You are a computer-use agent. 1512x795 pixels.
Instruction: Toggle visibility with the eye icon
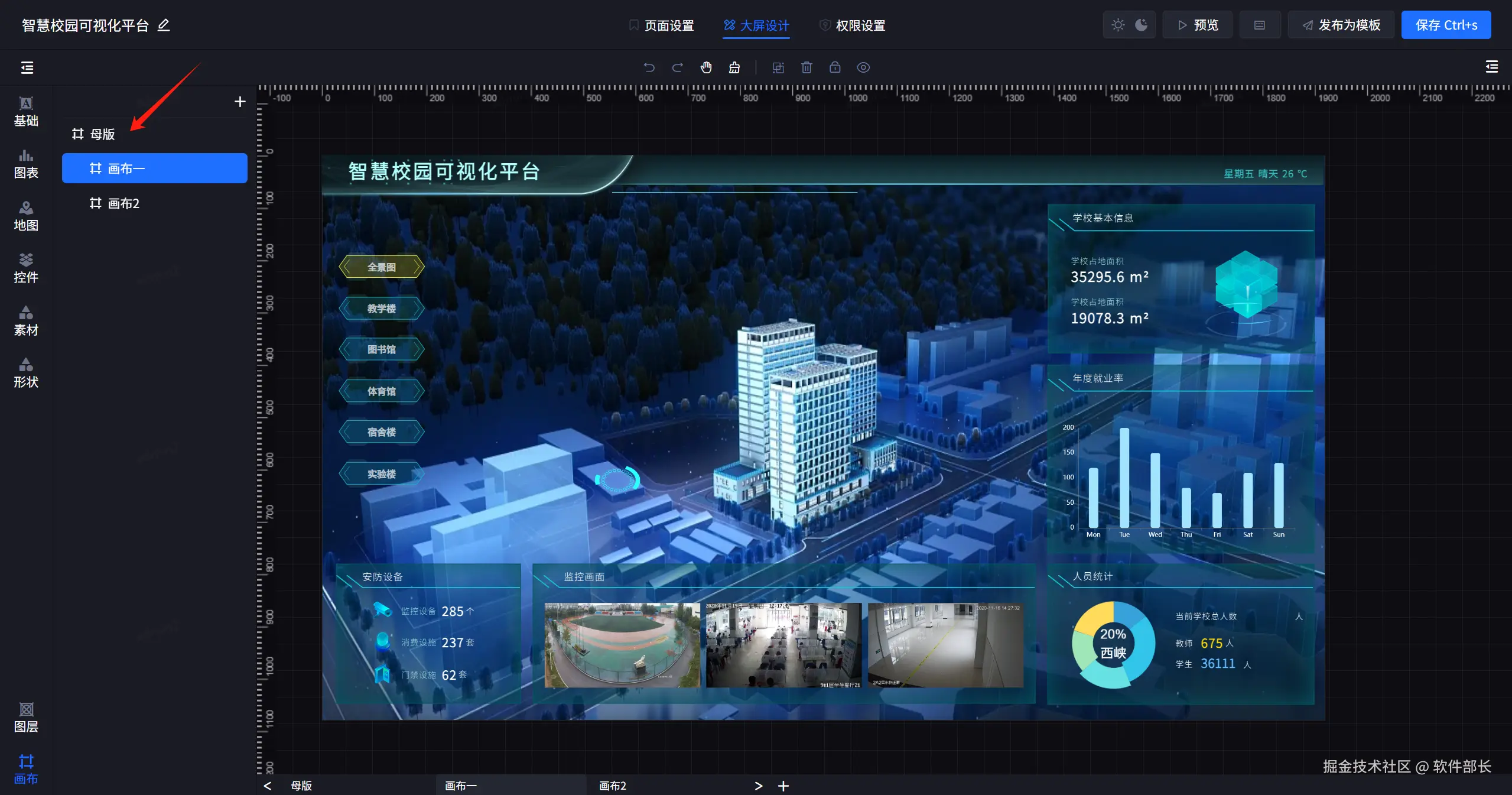point(863,67)
